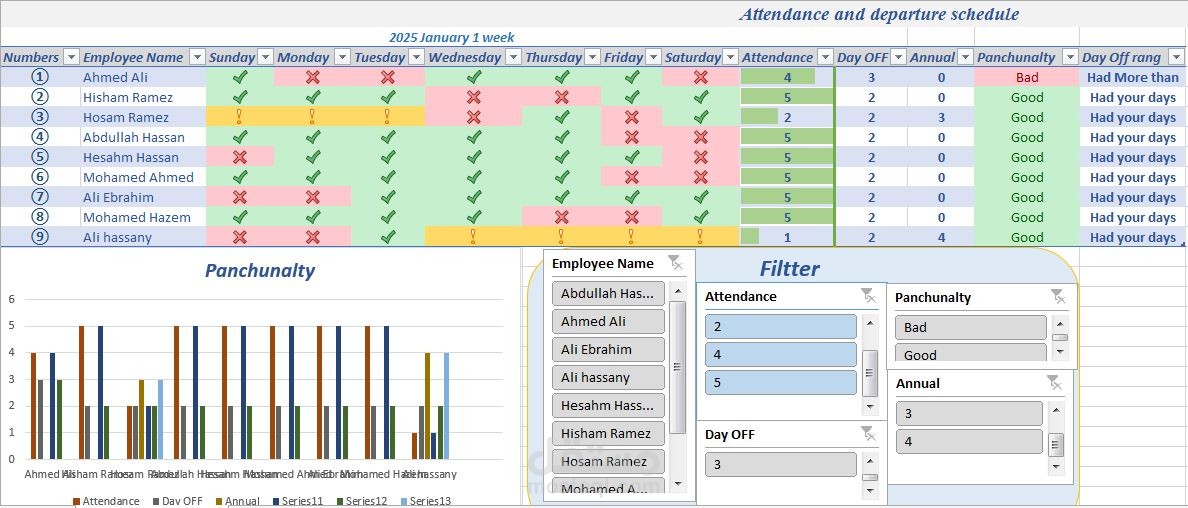The width and height of the screenshot is (1188, 508).
Task: Click the Annual slicer scrollbar thumb
Action: [x=1056, y=444]
